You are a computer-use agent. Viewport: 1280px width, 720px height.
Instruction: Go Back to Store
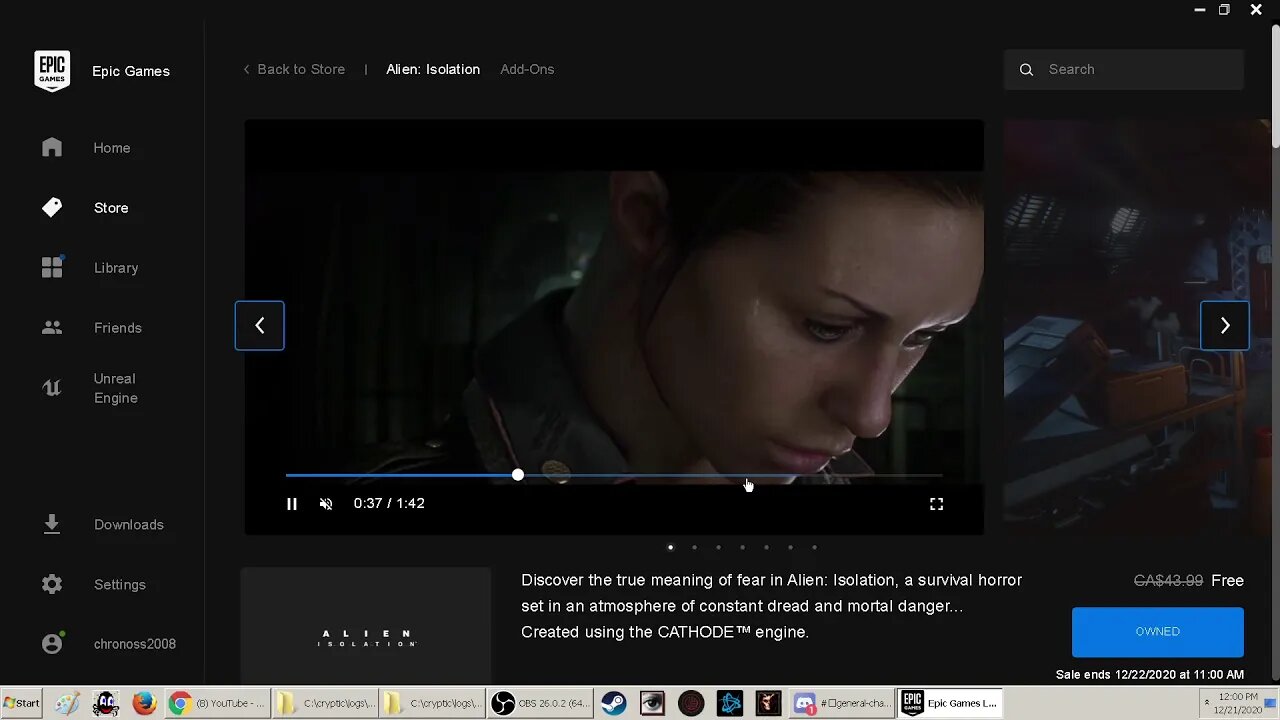coord(294,69)
